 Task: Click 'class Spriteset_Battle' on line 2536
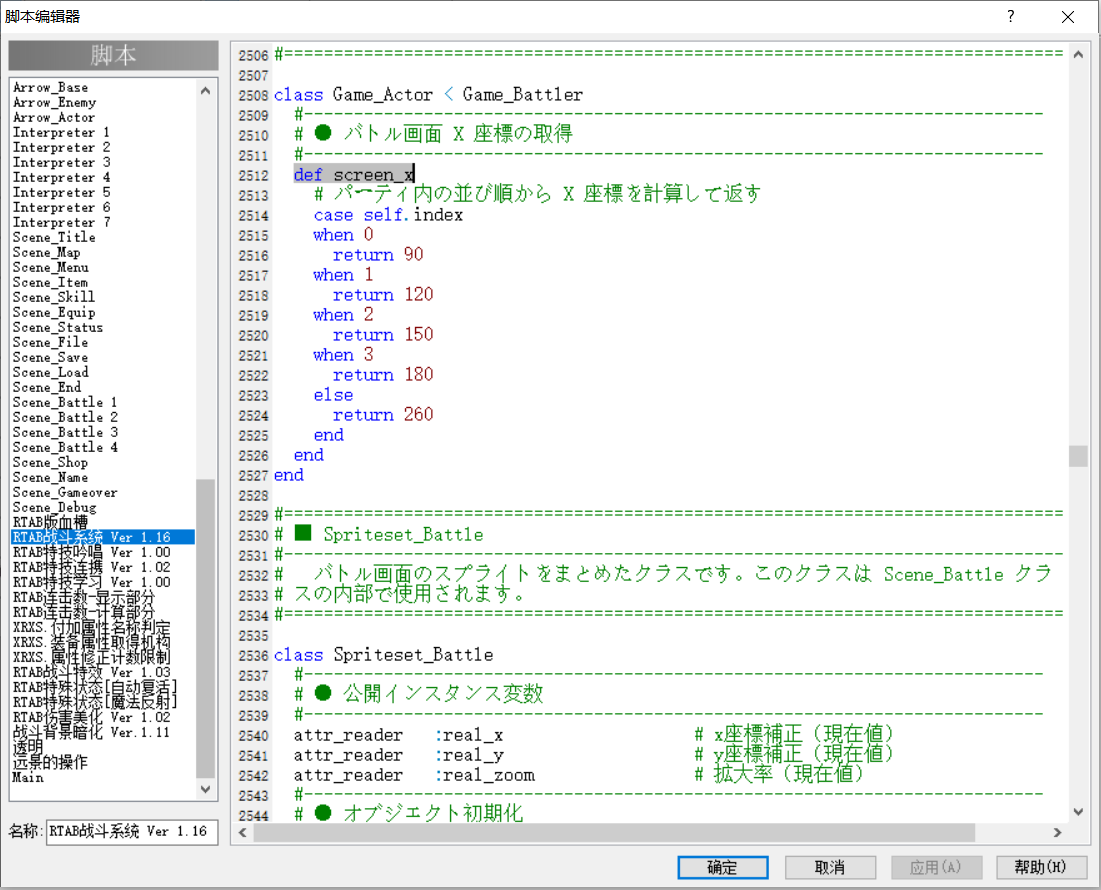383,655
